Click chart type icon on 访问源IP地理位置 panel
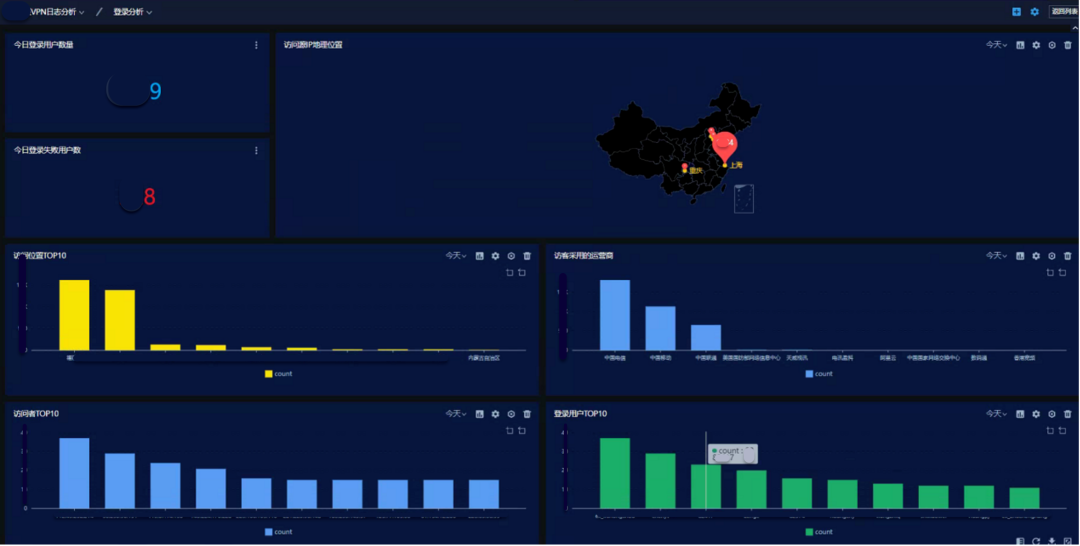Image resolution: width=1080 pixels, height=546 pixels. click(1020, 45)
